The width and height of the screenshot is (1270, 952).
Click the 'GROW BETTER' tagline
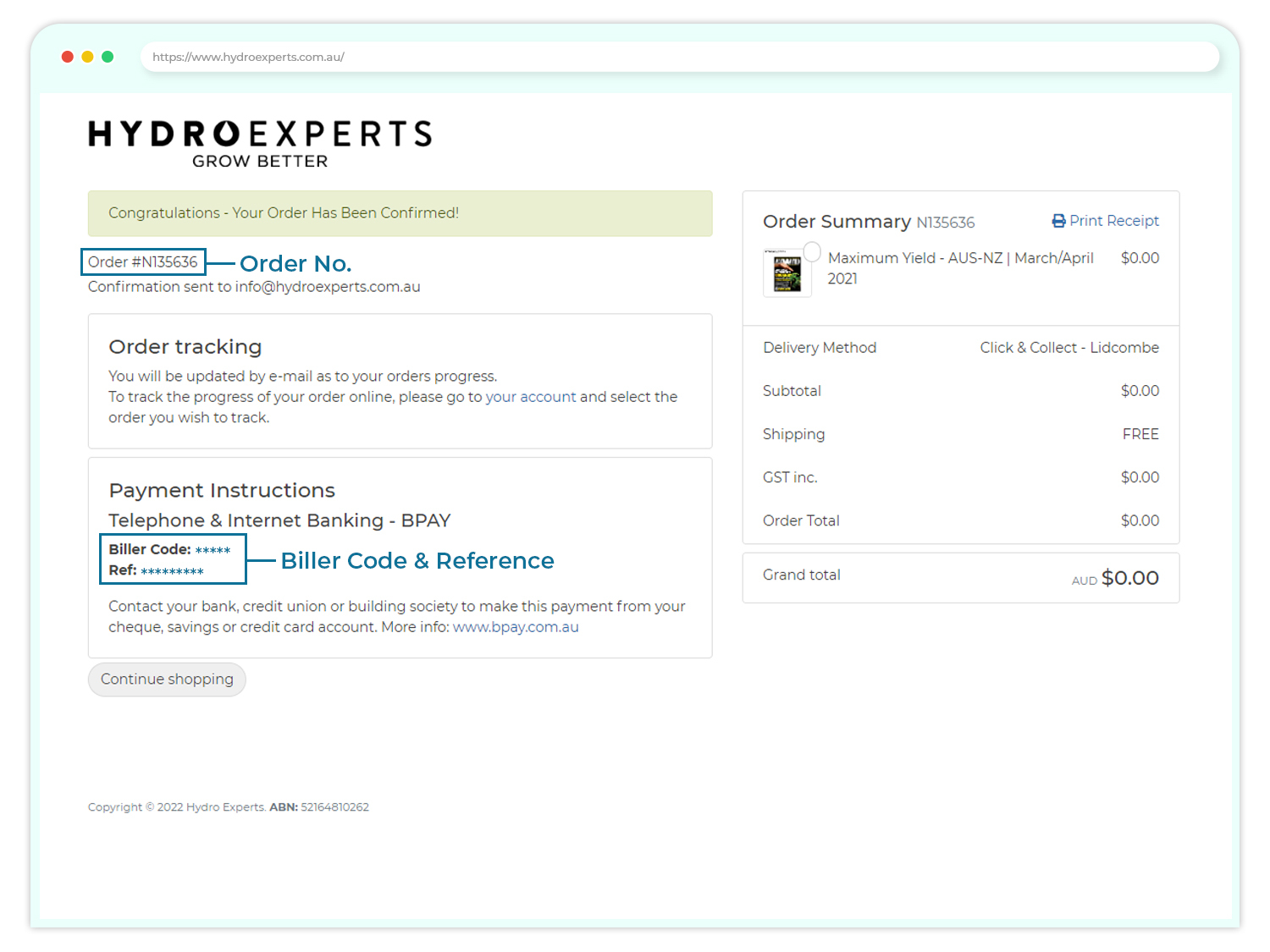(x=260, y=161)
